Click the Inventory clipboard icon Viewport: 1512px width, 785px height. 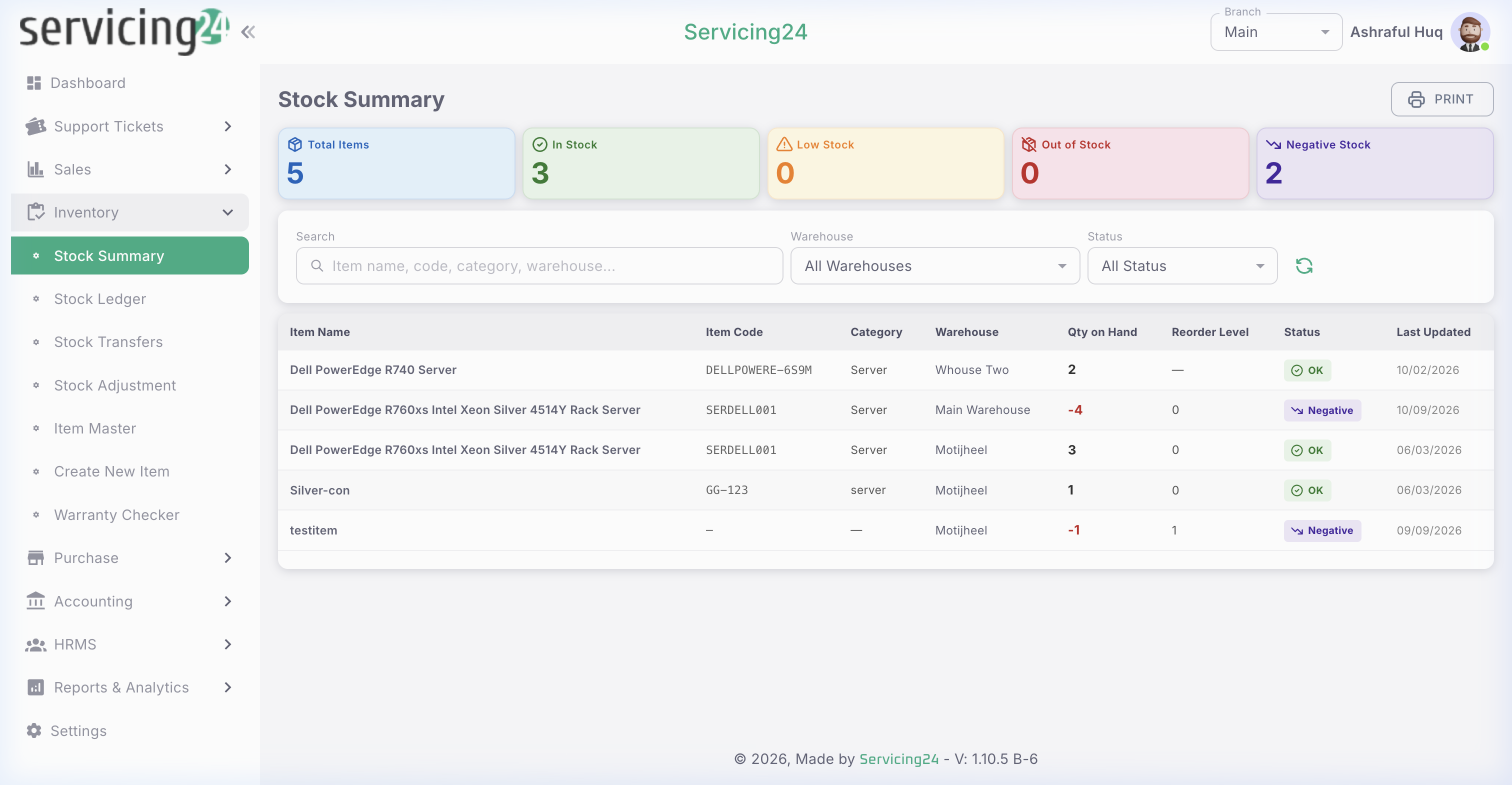click(36, 212)
